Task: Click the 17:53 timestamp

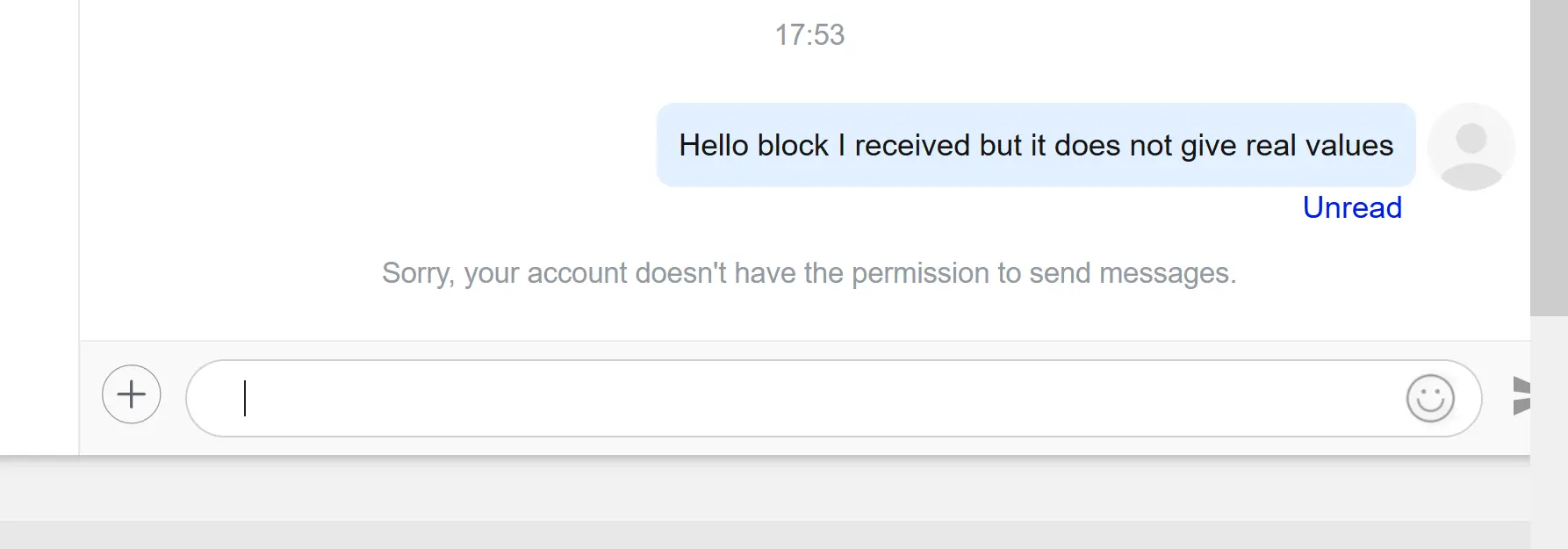Action: [809, 35]
